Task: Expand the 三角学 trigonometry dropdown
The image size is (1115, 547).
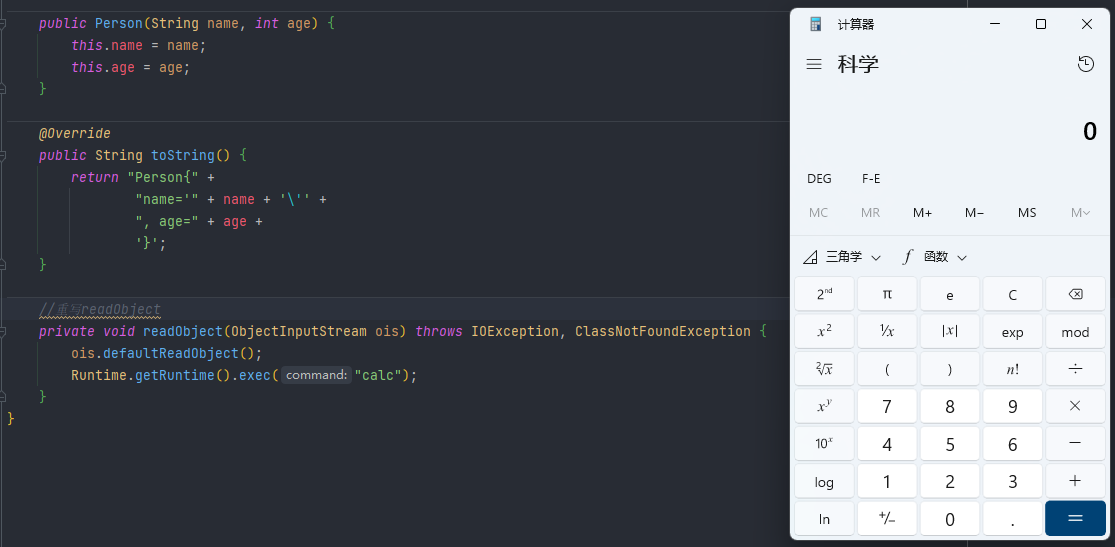Action: pos(842,257)
